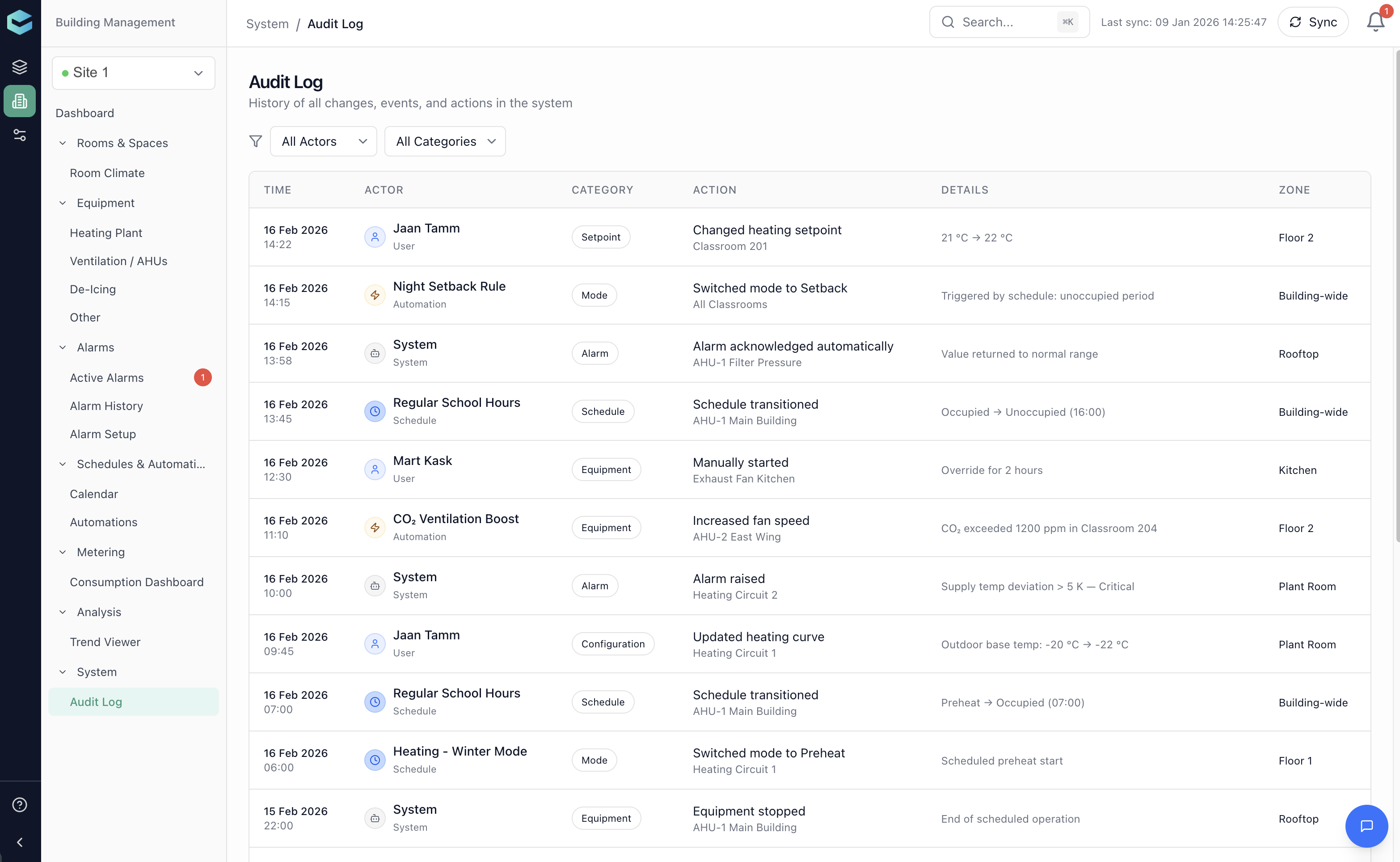
Task: Click System breadcrumb link
Action: [267, 24]
